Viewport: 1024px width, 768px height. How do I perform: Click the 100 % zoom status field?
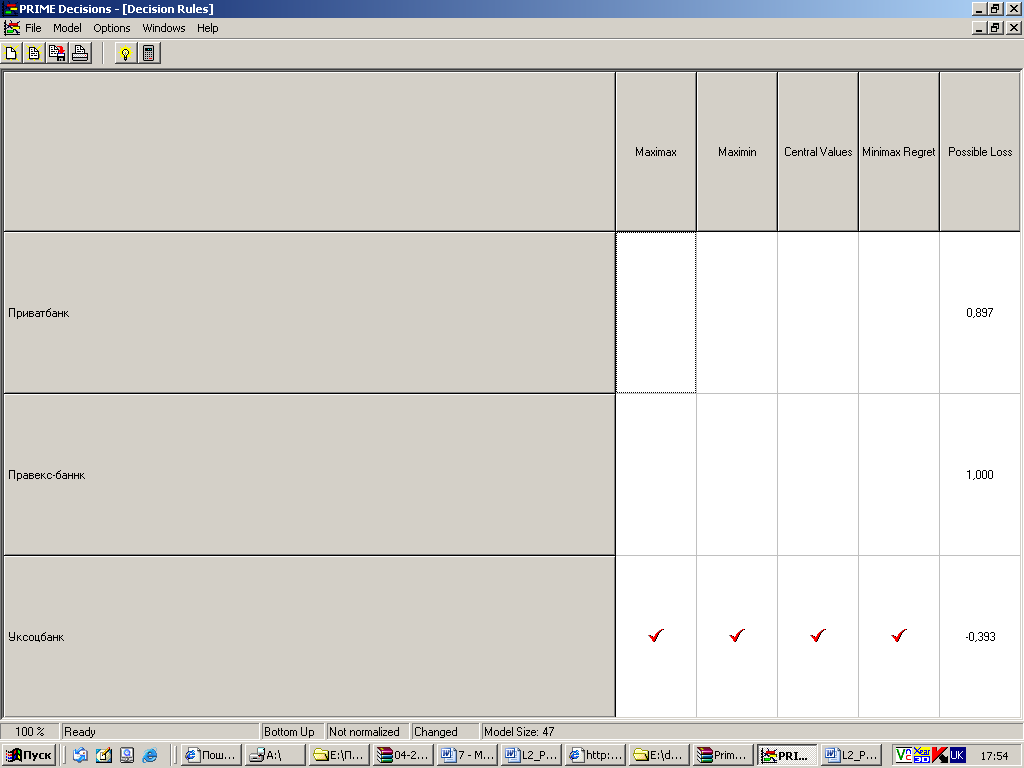tap(29, 731)
